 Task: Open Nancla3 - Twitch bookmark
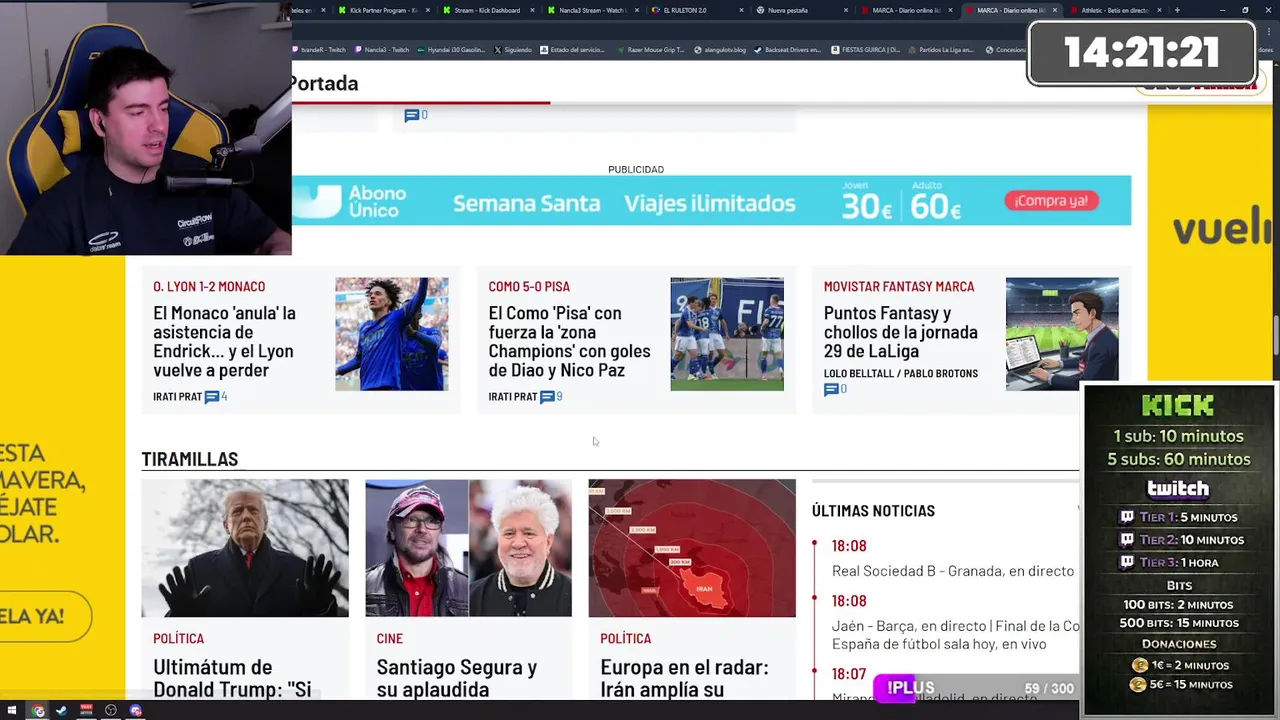[x=382, y=50]
